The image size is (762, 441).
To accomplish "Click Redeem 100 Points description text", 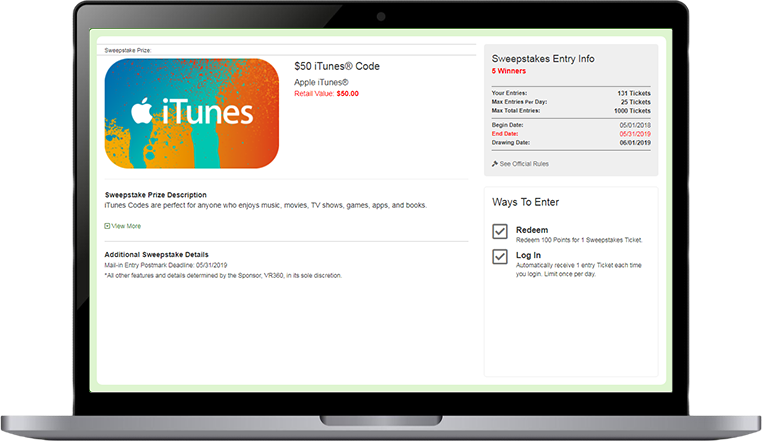I will [x=579, y=240].
